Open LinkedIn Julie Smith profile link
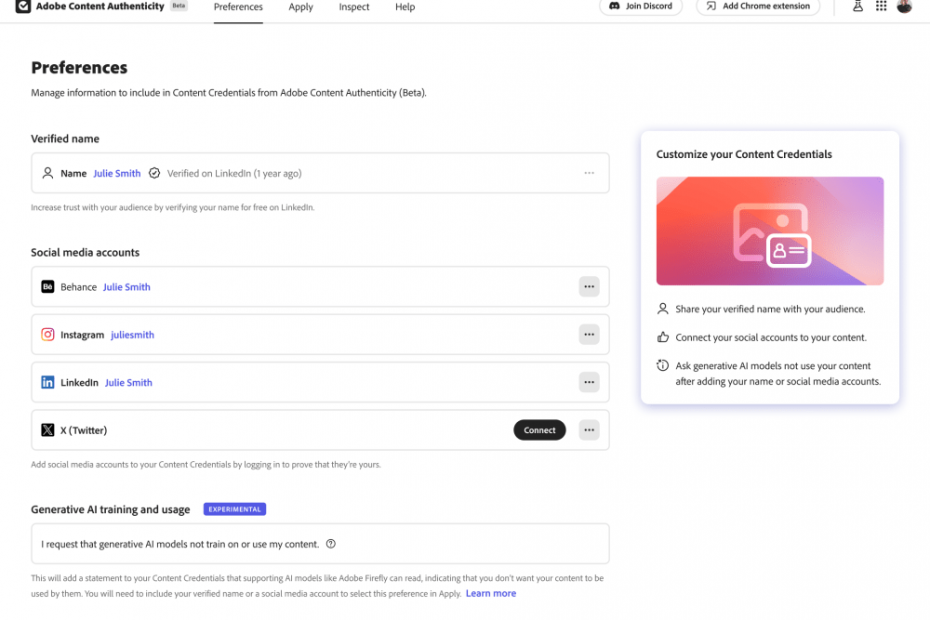Viewport: 930px width, 620px height. pyautogui.click(x=129, y=383)
